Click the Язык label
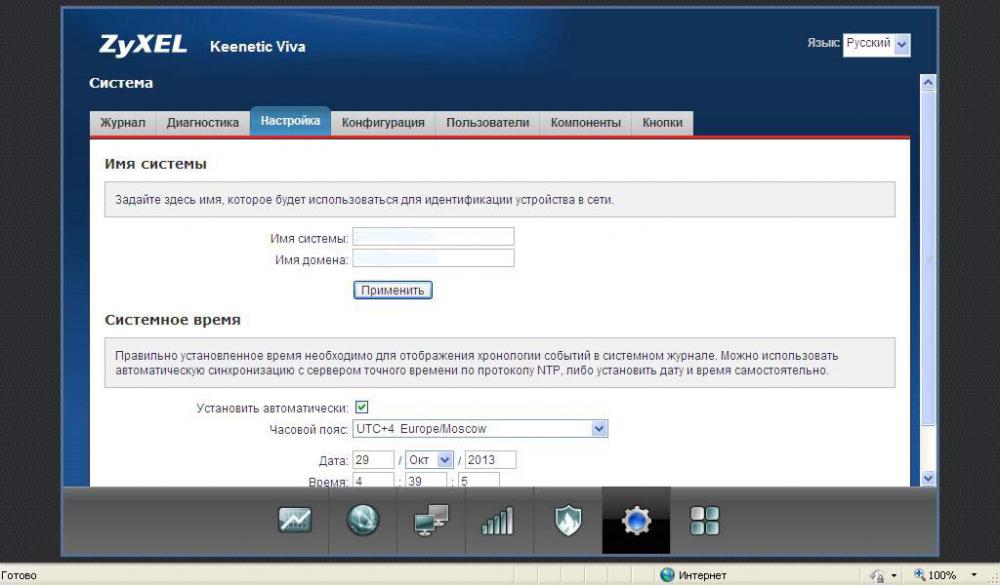Viewport: 1000px width, 585px height. pyautogui.click(x=823, y=43)
